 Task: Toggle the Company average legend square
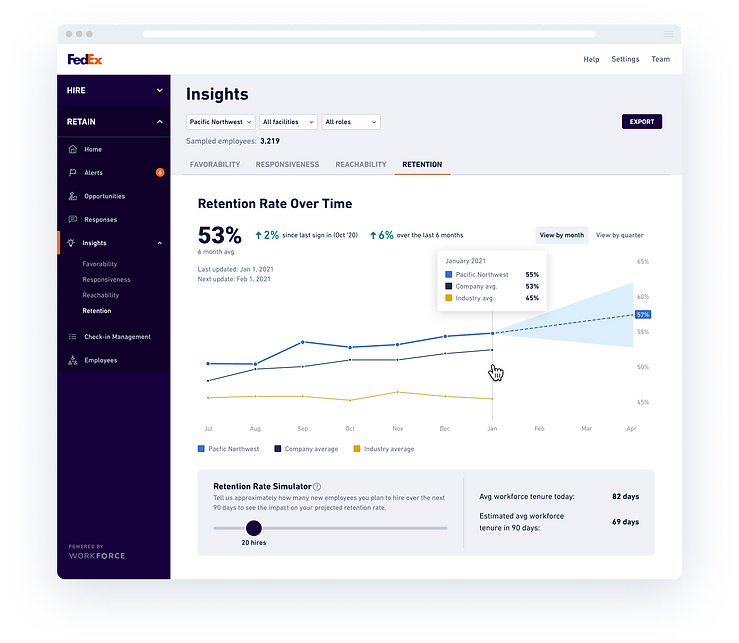(x=278, y=449)
